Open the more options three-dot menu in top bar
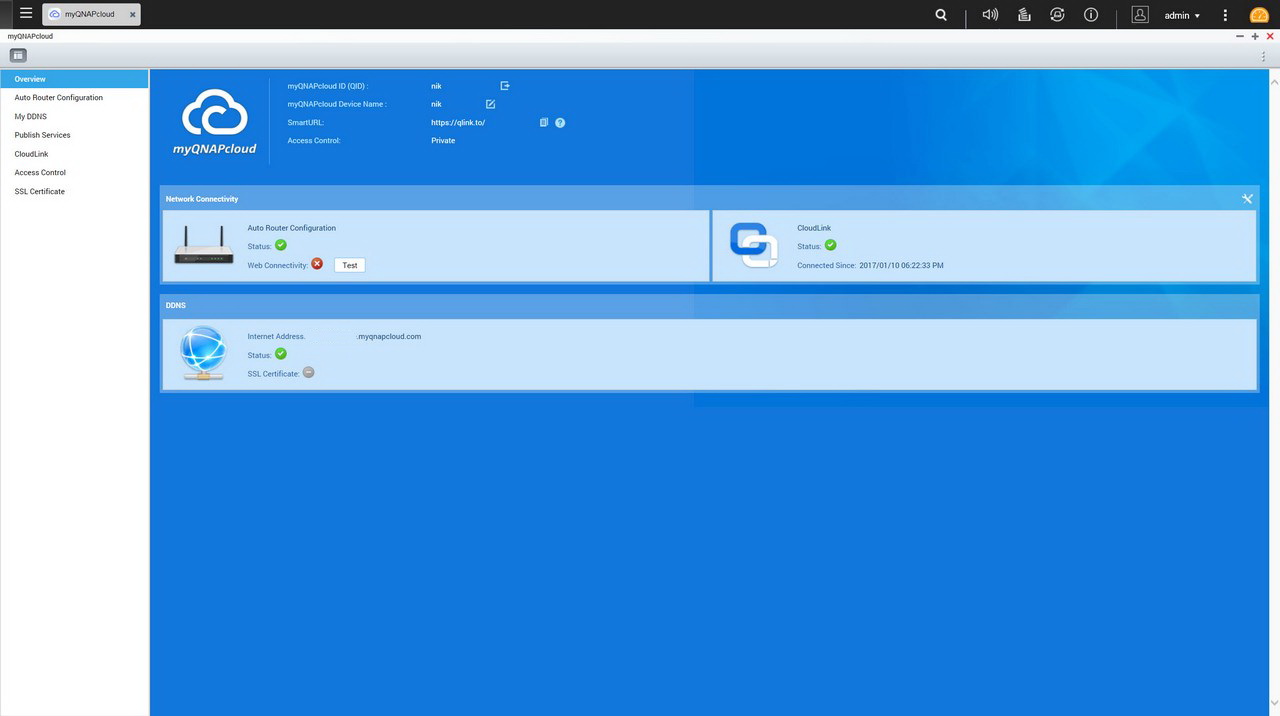This screenshot has width=1280, height=716. coord(1225,15)
